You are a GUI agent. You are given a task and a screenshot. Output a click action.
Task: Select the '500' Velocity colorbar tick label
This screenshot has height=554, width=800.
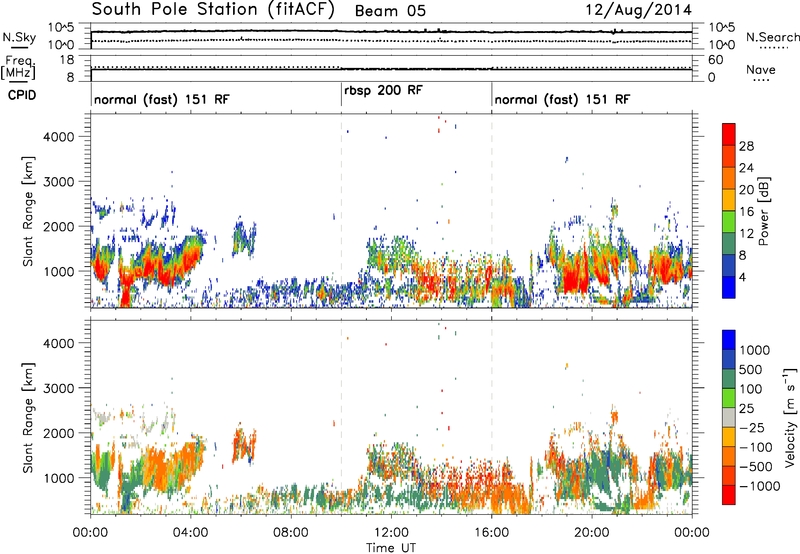[751, 370]
